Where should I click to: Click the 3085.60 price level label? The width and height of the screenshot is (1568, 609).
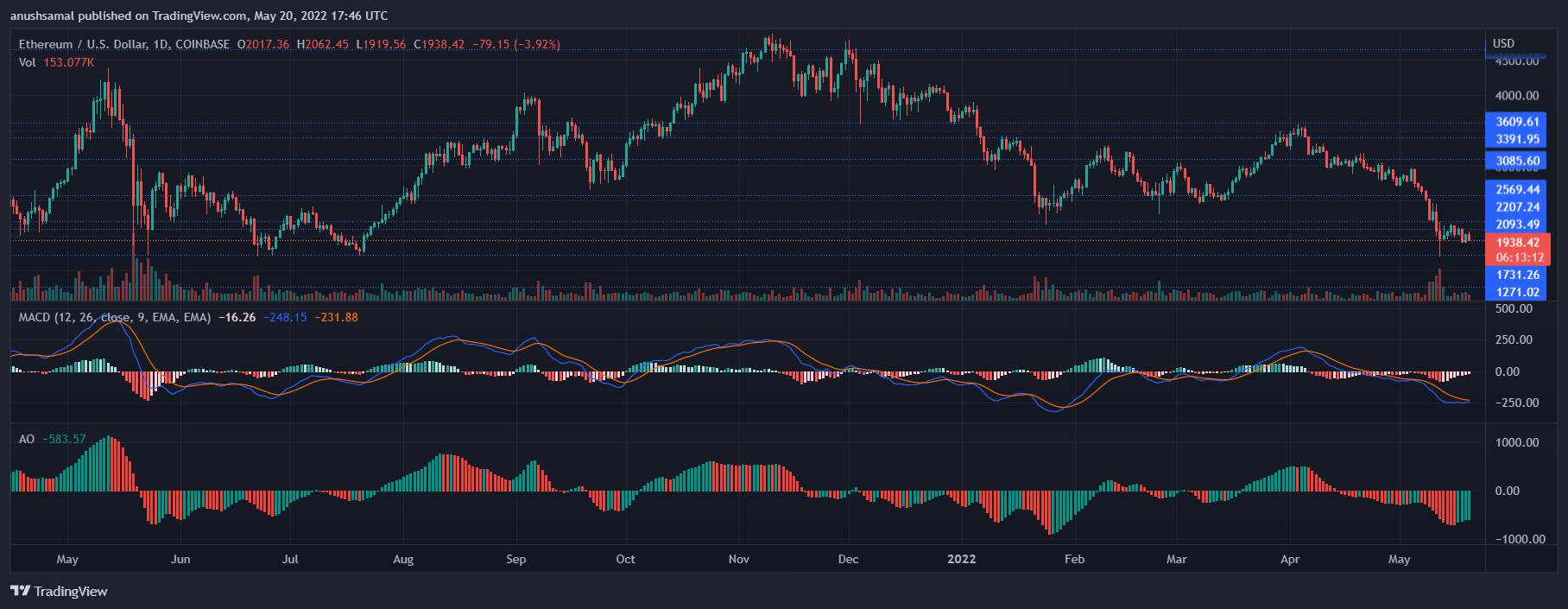[1517, 161]
